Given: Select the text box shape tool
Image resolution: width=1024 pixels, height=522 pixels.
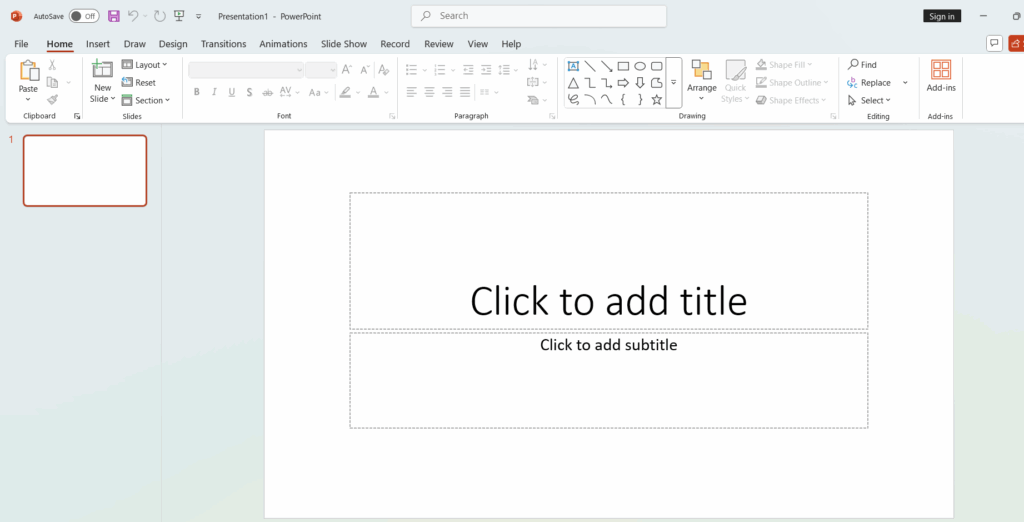Looking at the screenshot, I should click(x=573, y=66).
